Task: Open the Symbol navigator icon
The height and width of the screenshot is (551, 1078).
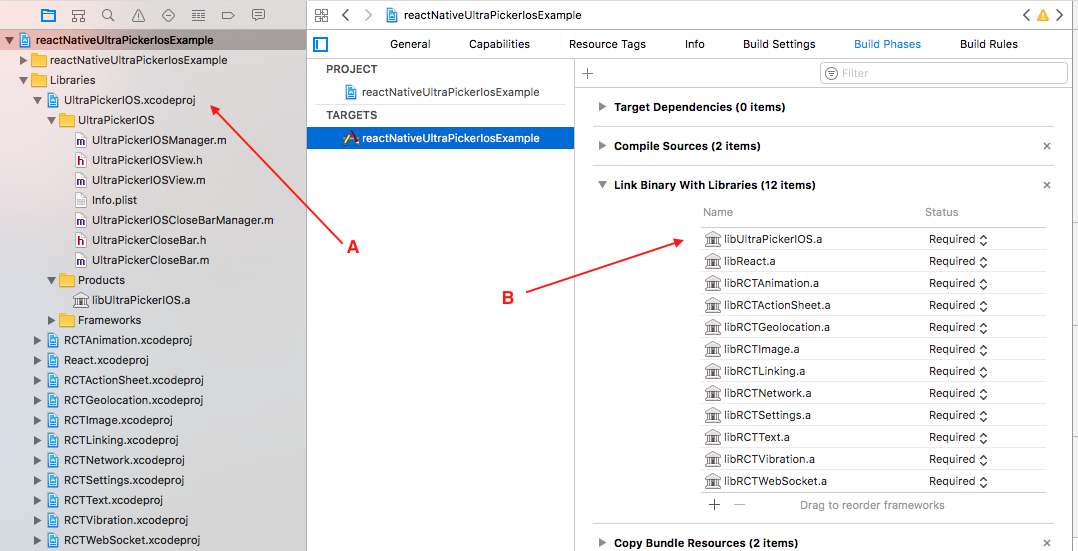Action: (78, 14)
